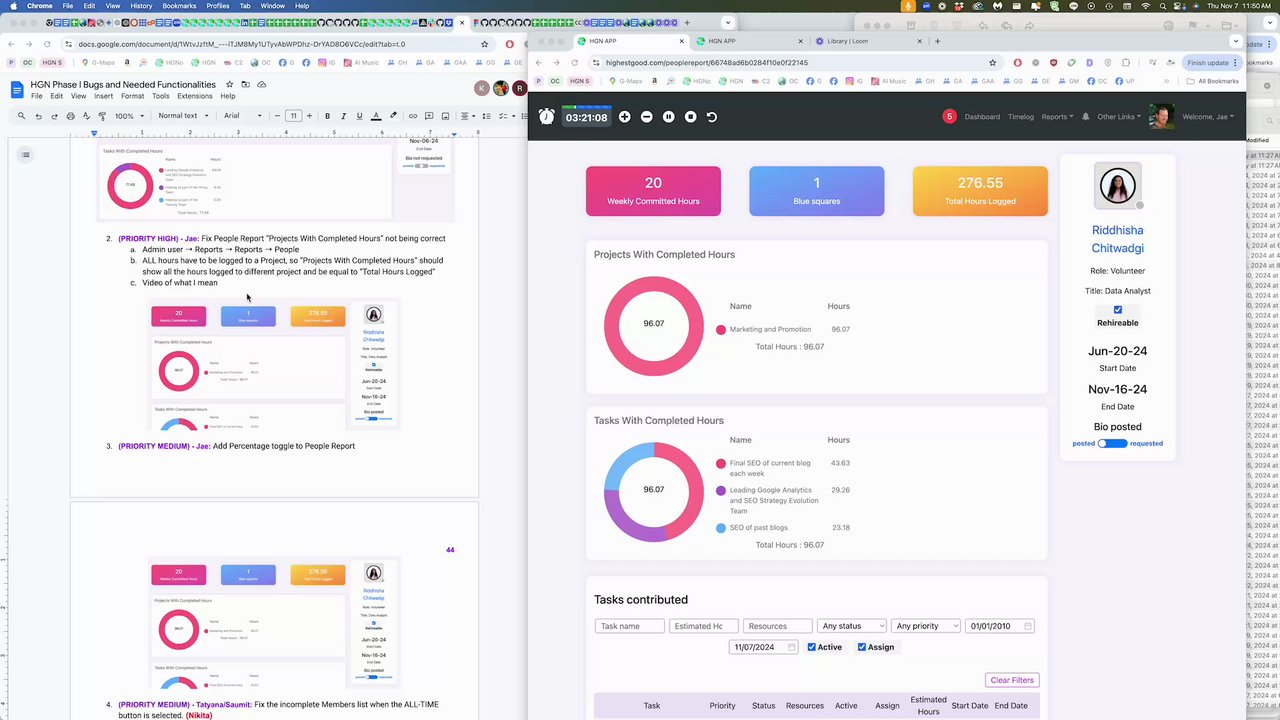Click the 01/01/2010 start date field
Viewport: 1280px width, 720px height.
coord(1000,626)
